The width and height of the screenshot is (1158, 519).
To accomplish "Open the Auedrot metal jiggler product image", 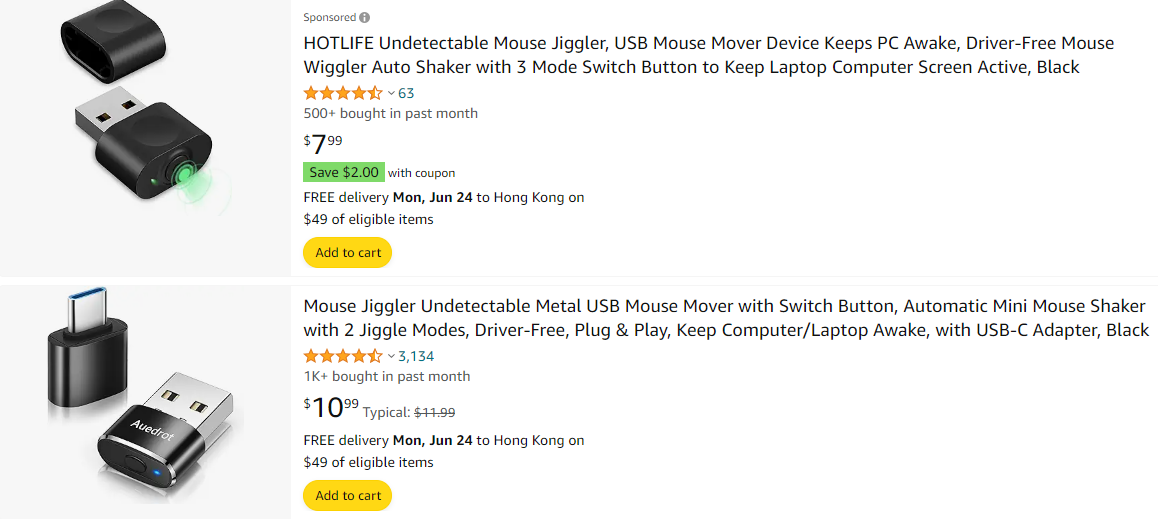I will pos(145,400).
